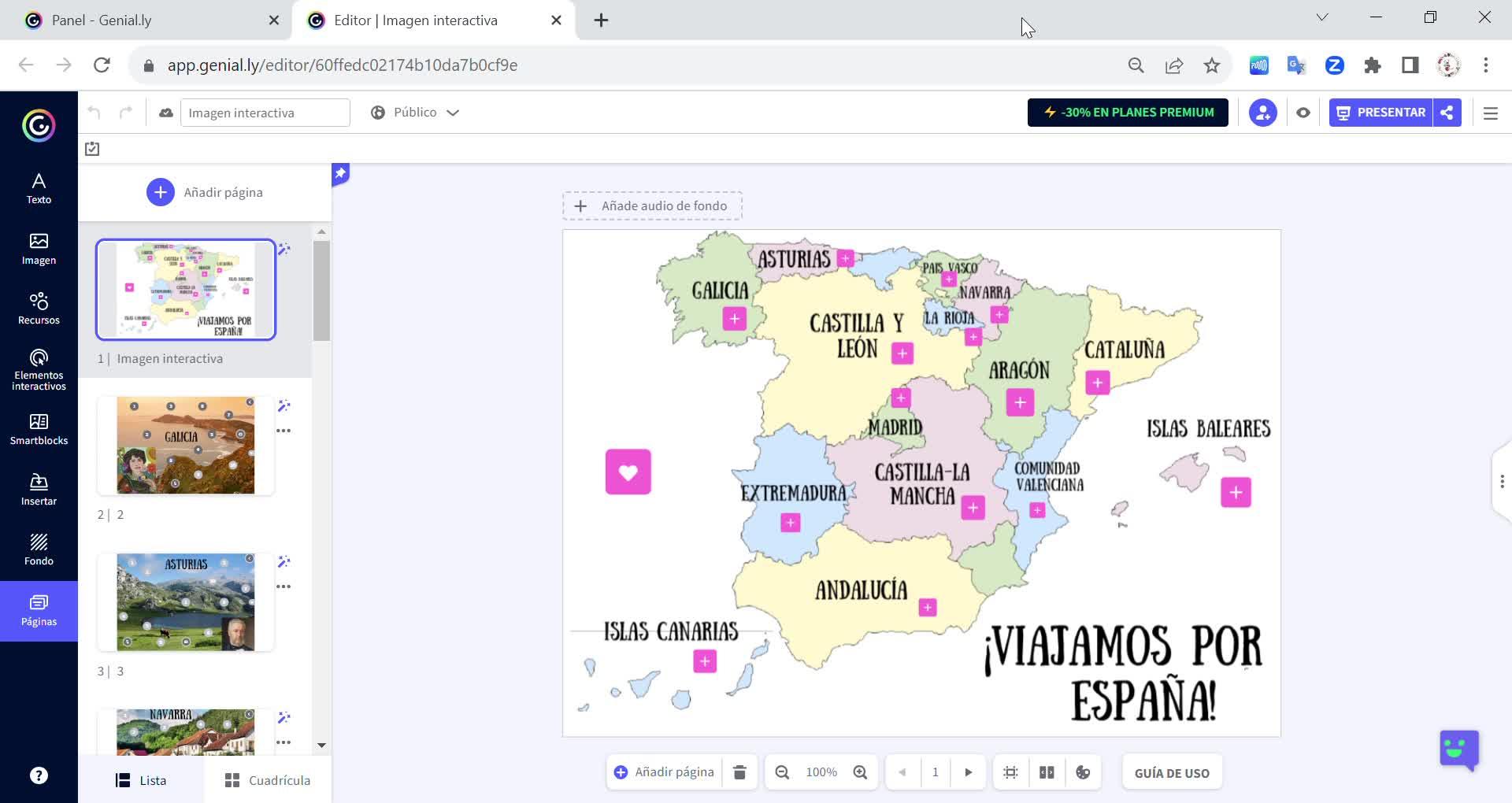Open a new browser tab
The image size is (1512, 803).
pos(601,20)
